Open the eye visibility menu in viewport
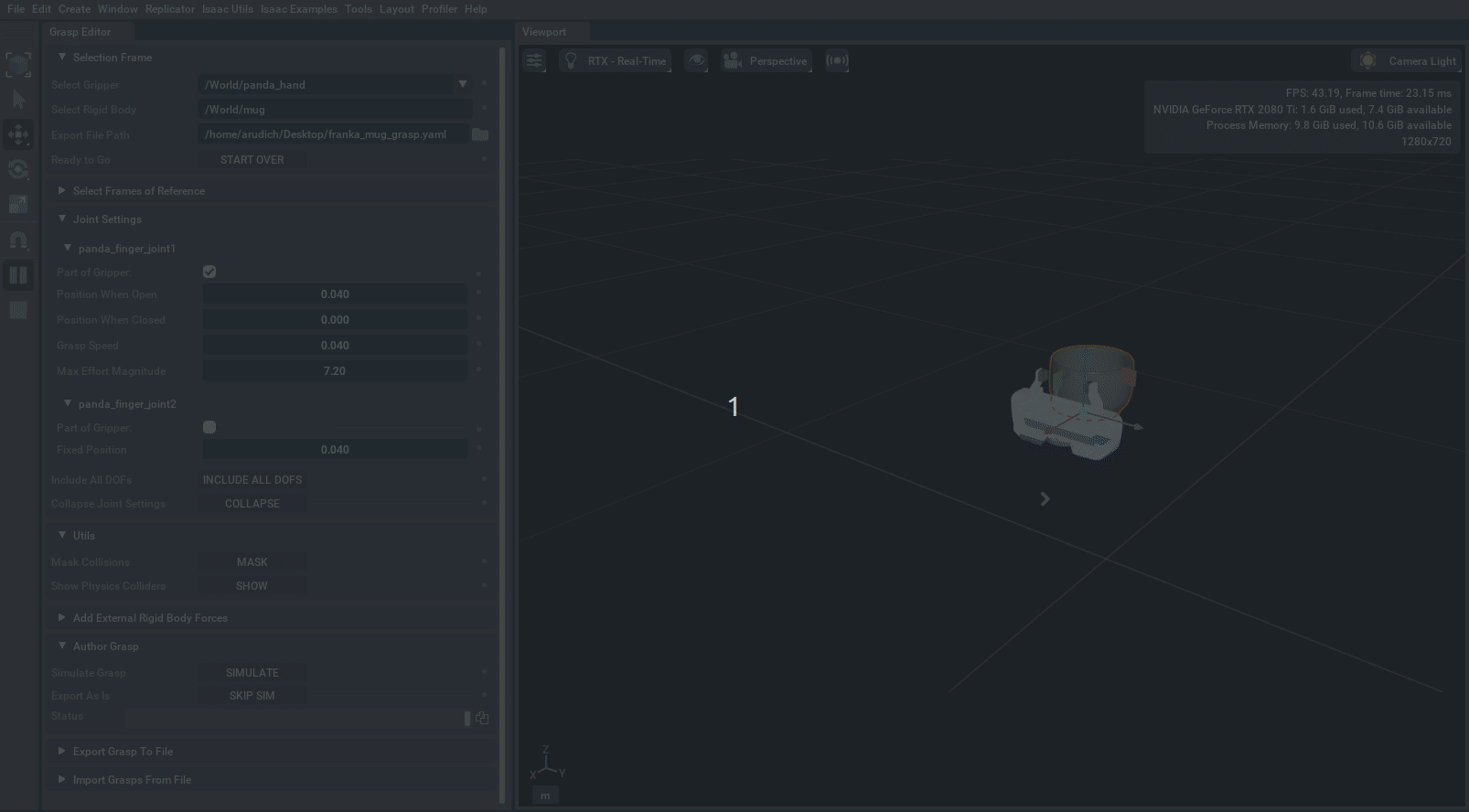Viewport: 1469px width, 812px height. (696, 61)
